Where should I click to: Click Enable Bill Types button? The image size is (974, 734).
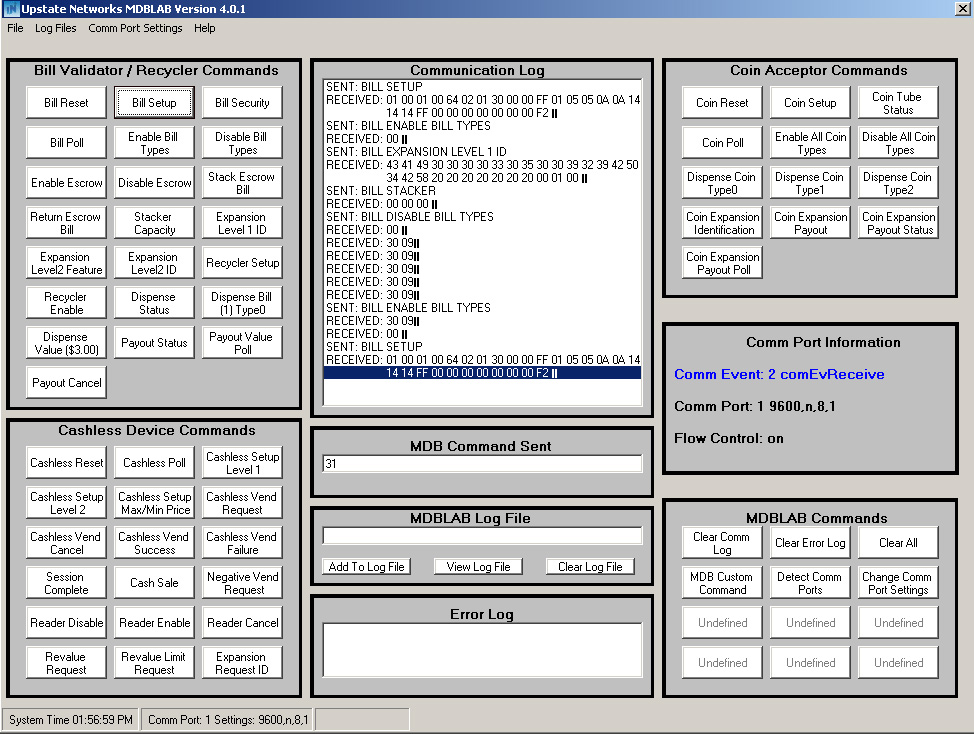[x=154, y=143]
